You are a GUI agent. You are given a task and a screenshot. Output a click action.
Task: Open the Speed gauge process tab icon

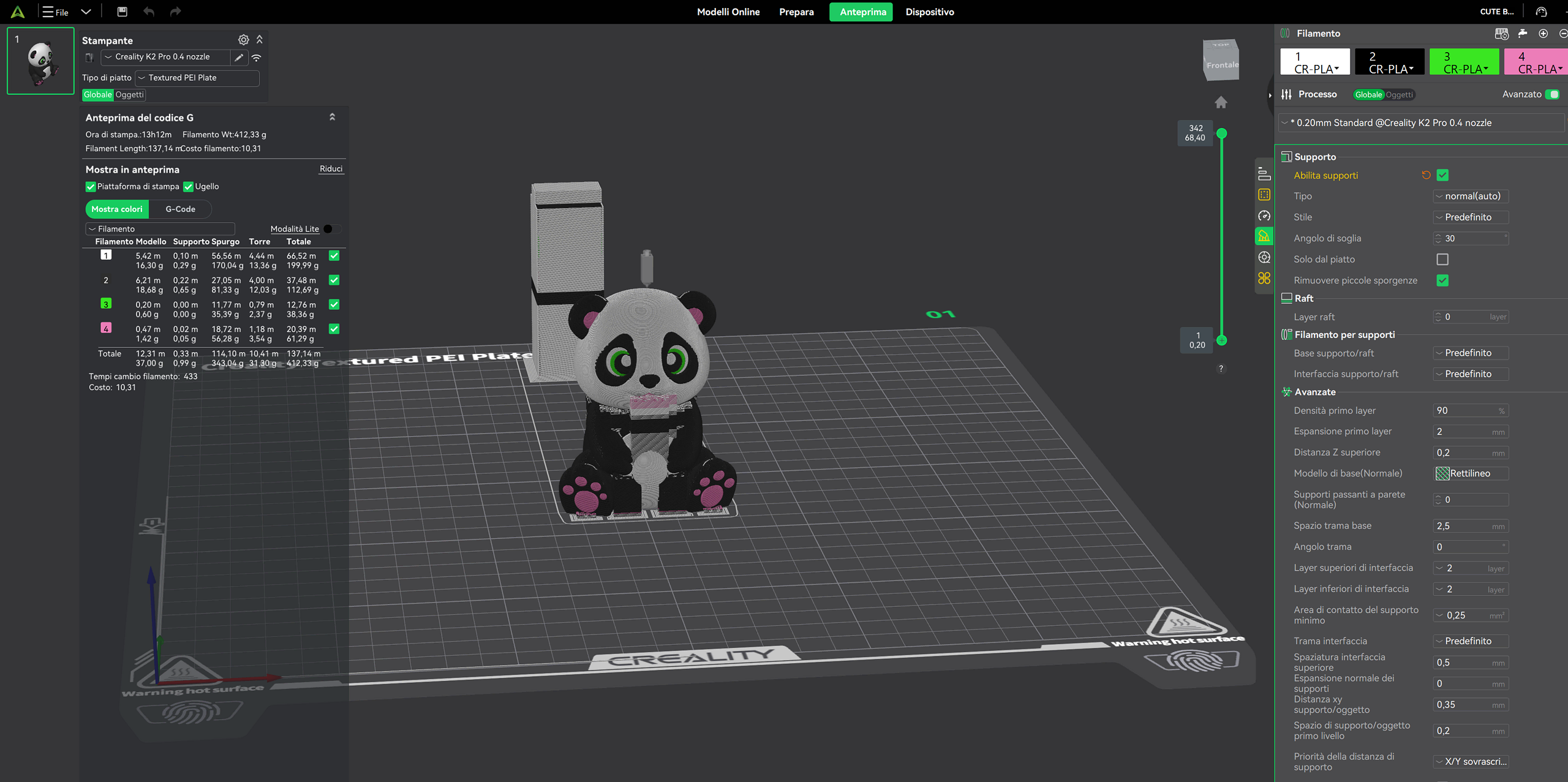1264,216
